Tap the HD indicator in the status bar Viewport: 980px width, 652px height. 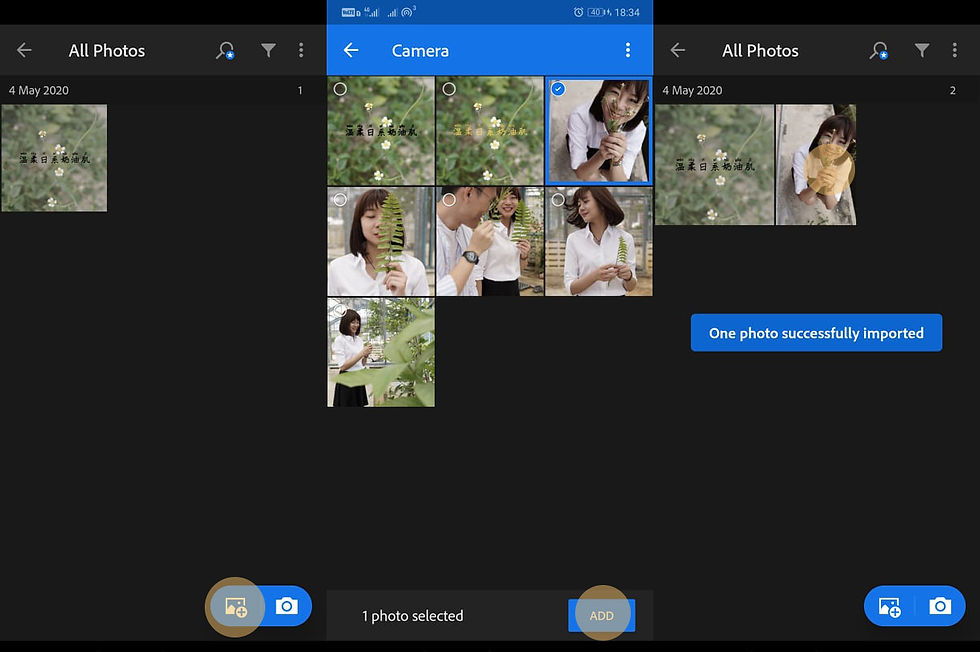coord(351,12)
